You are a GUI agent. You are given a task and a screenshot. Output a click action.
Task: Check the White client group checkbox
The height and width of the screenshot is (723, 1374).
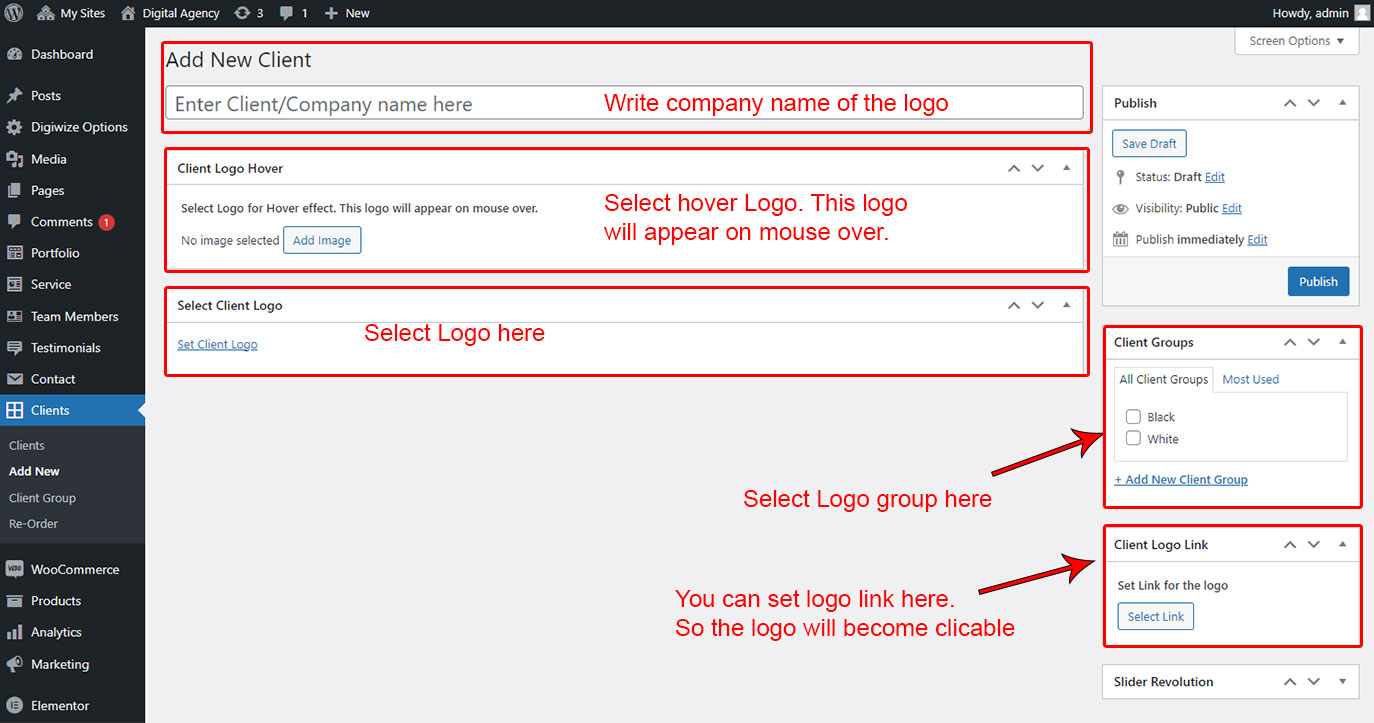(x=1133, y=439)
